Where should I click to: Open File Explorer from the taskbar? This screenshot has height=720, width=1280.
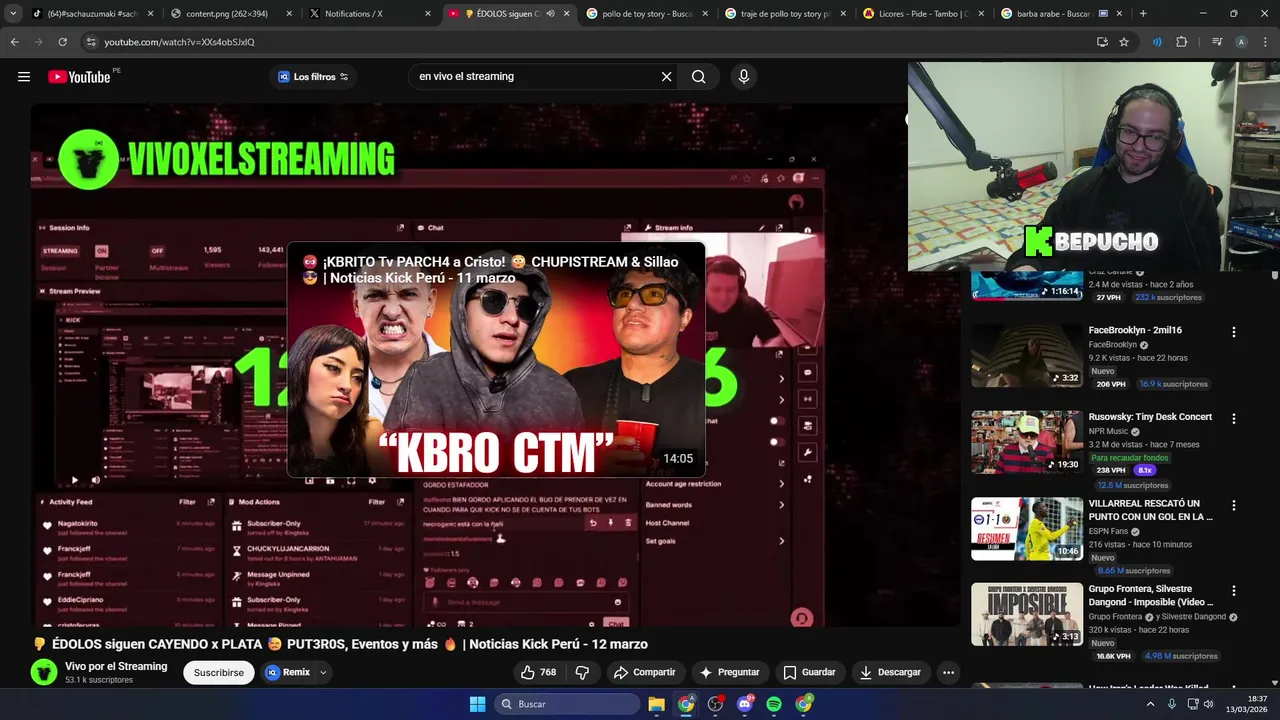(x=657, y=704)
